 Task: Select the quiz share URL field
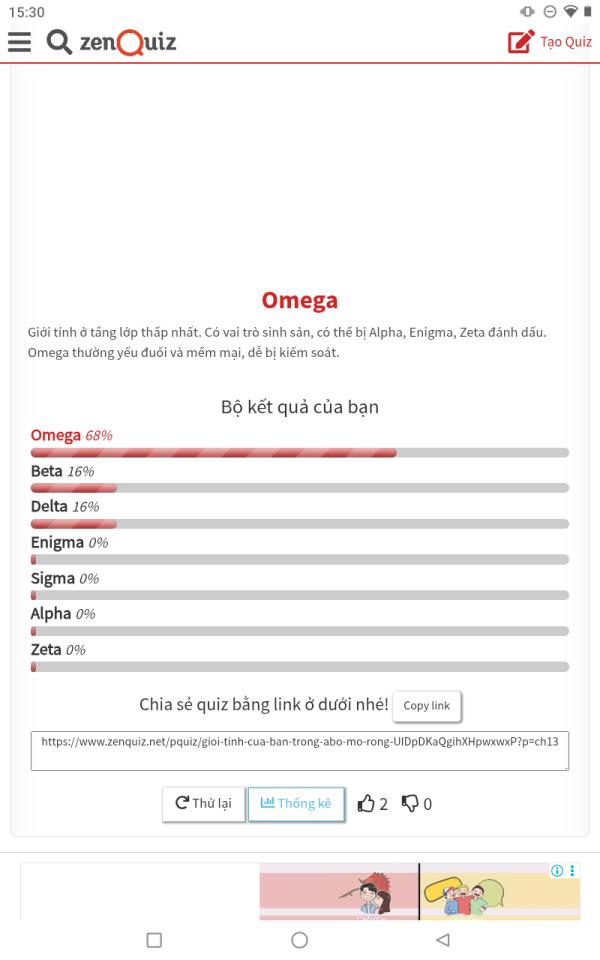tap(299, 750)
